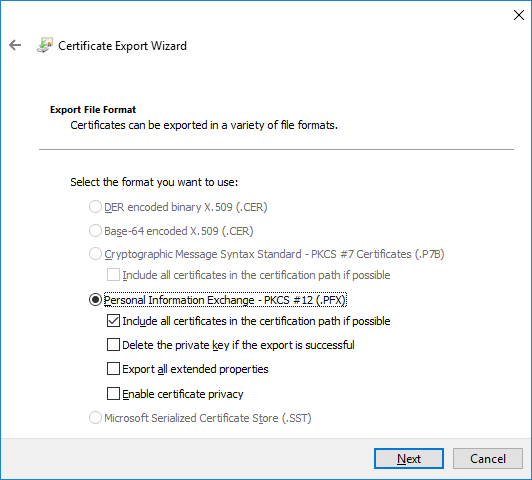The image size is (532, 480).
Task: Choose PKCS #7 Certificates (.P7B) format
Action: pyautogui.click(x=95, y=254)
